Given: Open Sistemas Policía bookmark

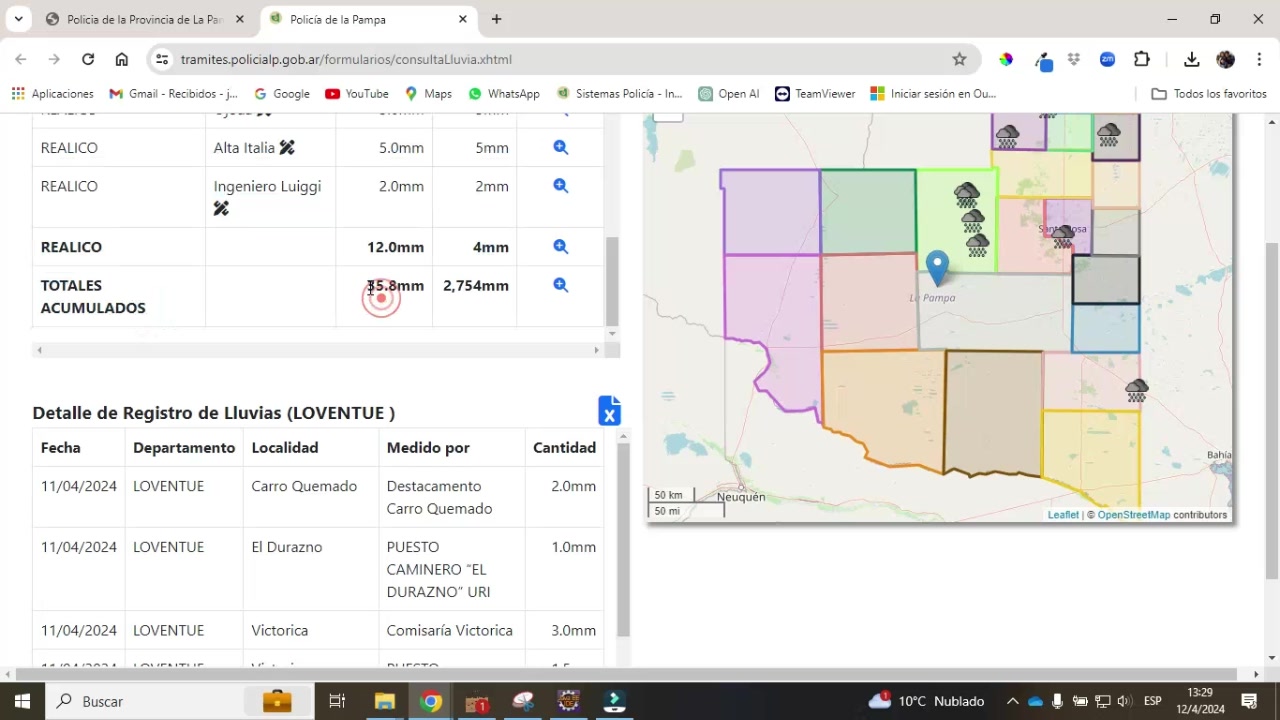Looking at the screenshot, I should click(x=619, y=93).
